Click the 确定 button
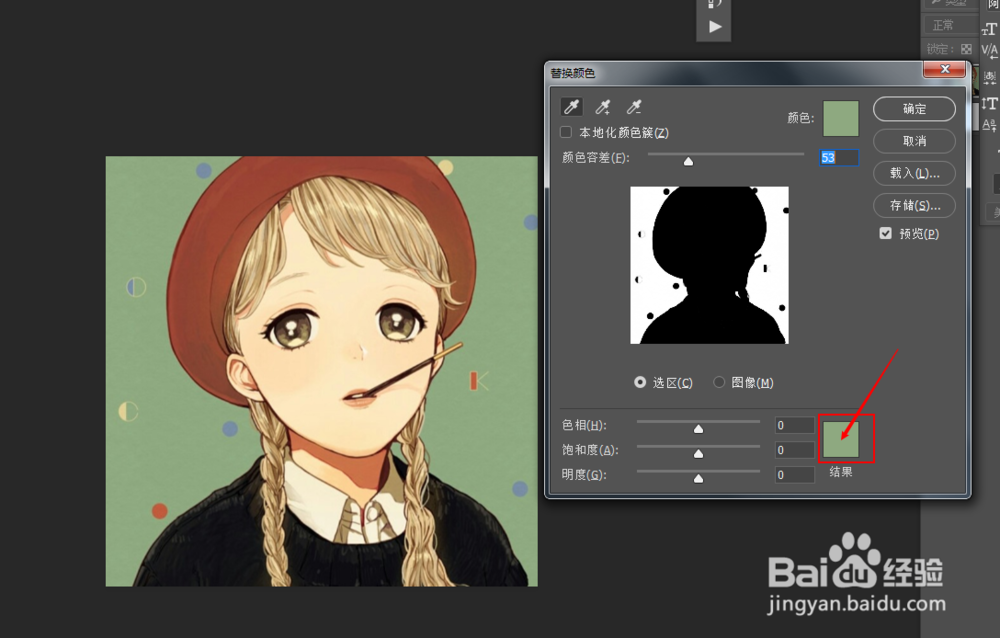Image resolution: width=1000 pixels, height=638 pixels. (914, 109)
